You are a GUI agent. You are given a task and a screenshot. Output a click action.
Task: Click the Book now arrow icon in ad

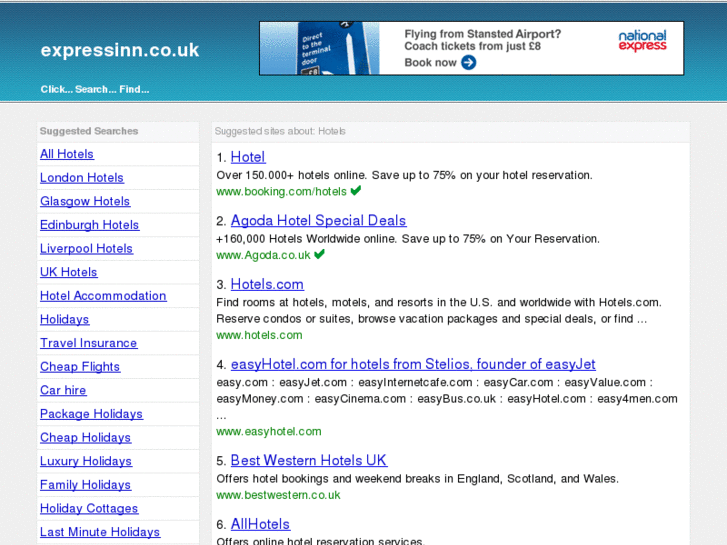point(469,62)
